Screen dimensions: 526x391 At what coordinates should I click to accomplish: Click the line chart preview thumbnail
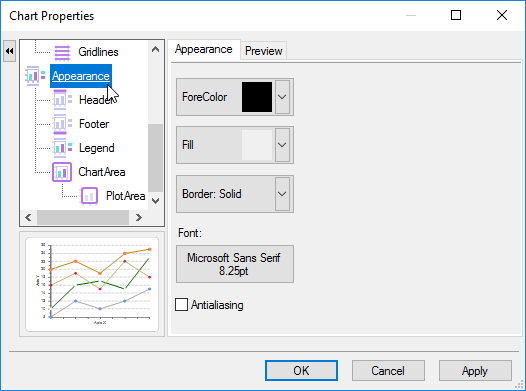click(x=92, y=284)
